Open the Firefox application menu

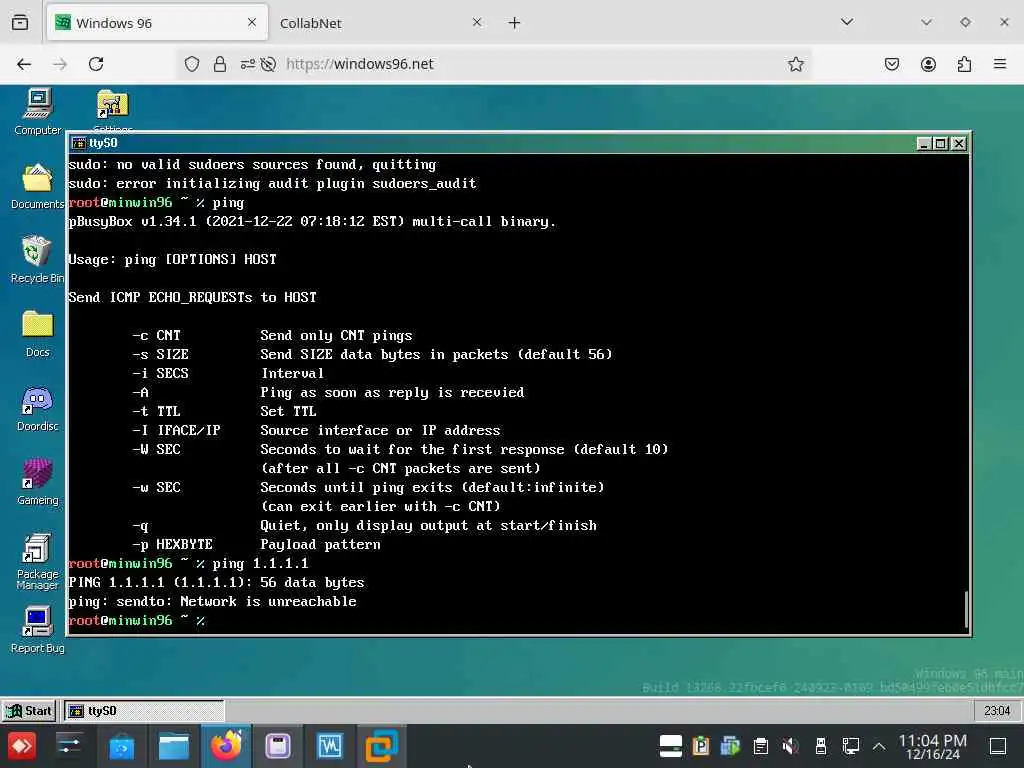(1000, 64)
